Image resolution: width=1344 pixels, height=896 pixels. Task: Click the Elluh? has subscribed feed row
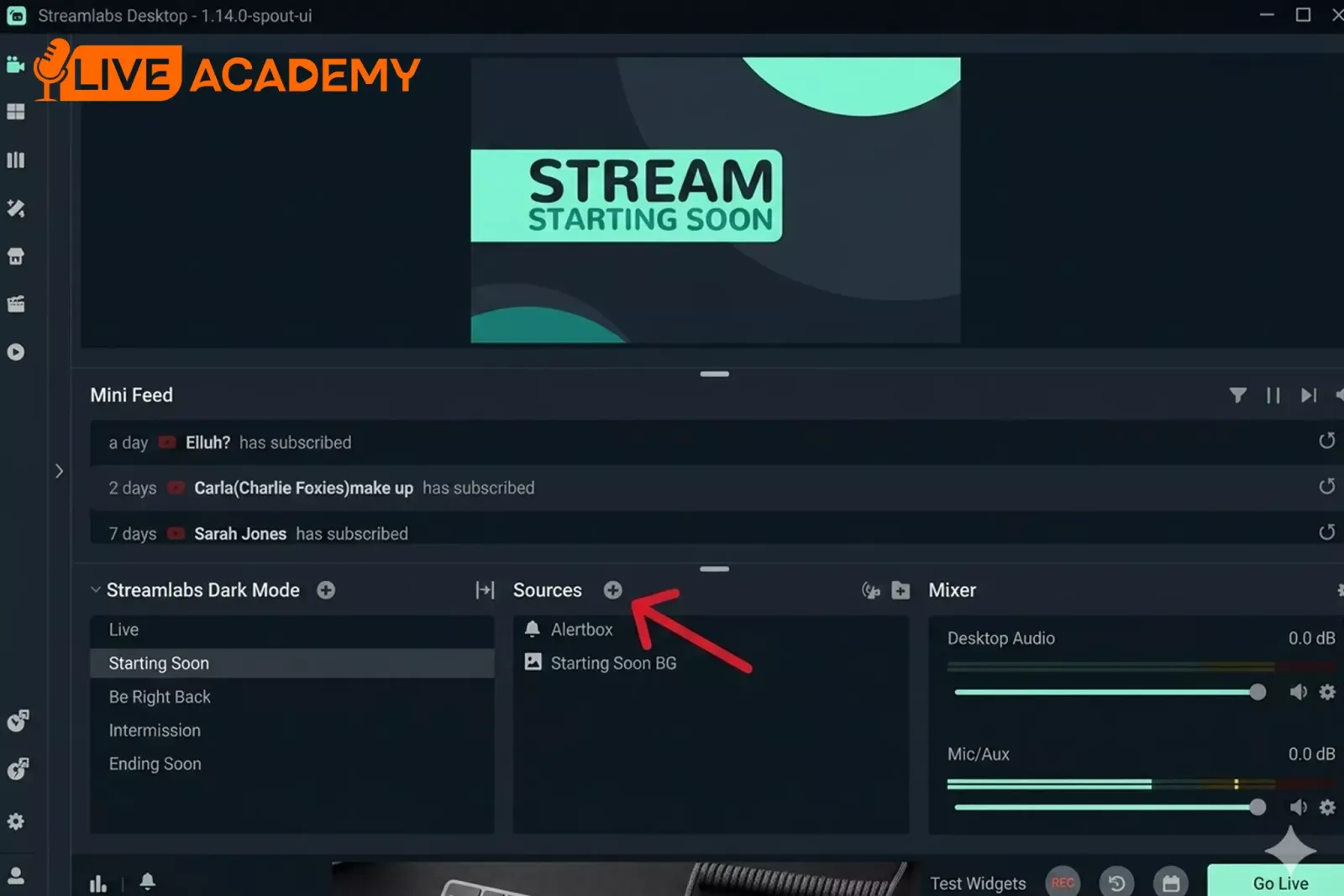tap(717, 443)
